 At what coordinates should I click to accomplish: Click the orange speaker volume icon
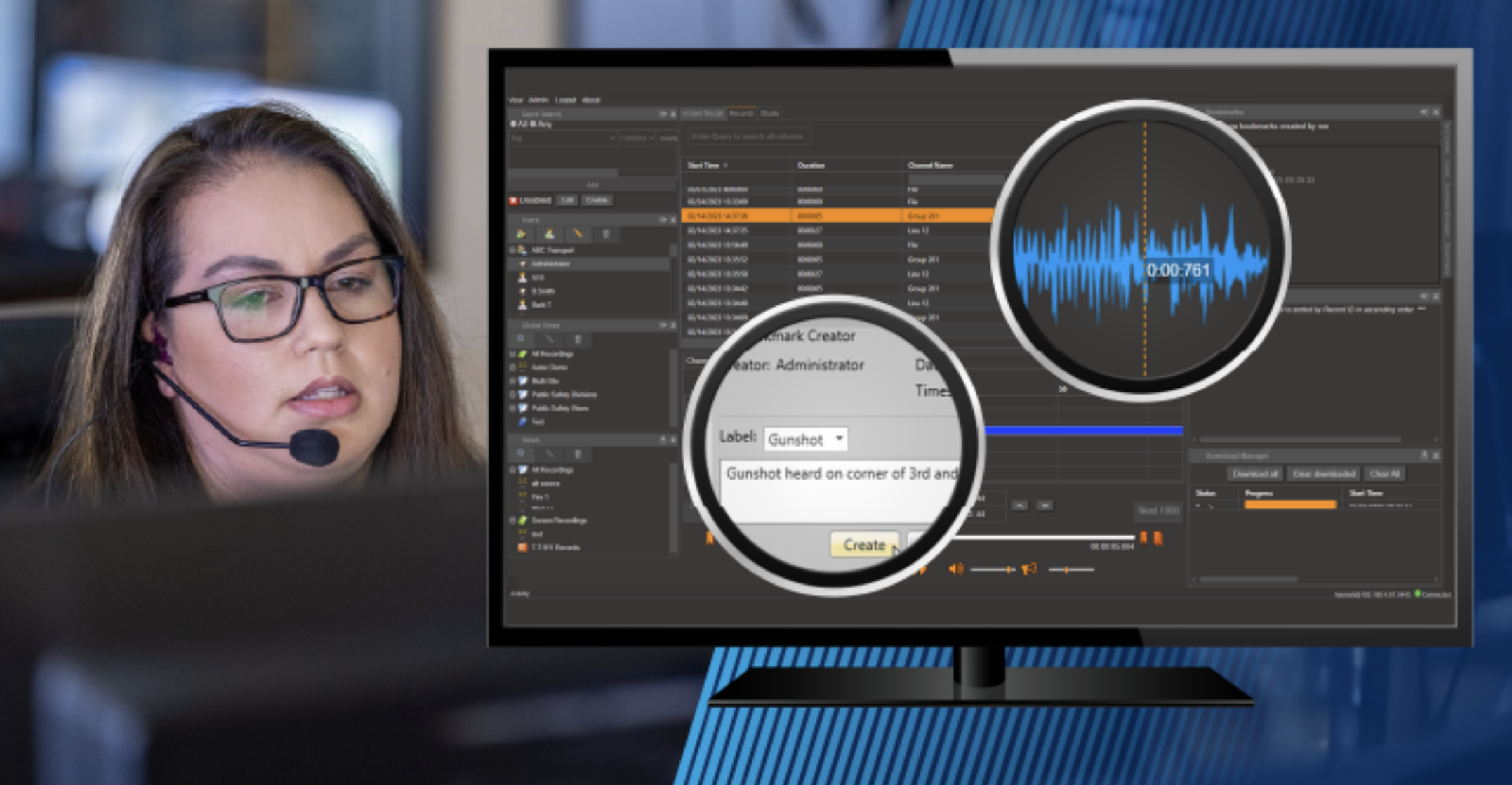click(x=955, y=569)
